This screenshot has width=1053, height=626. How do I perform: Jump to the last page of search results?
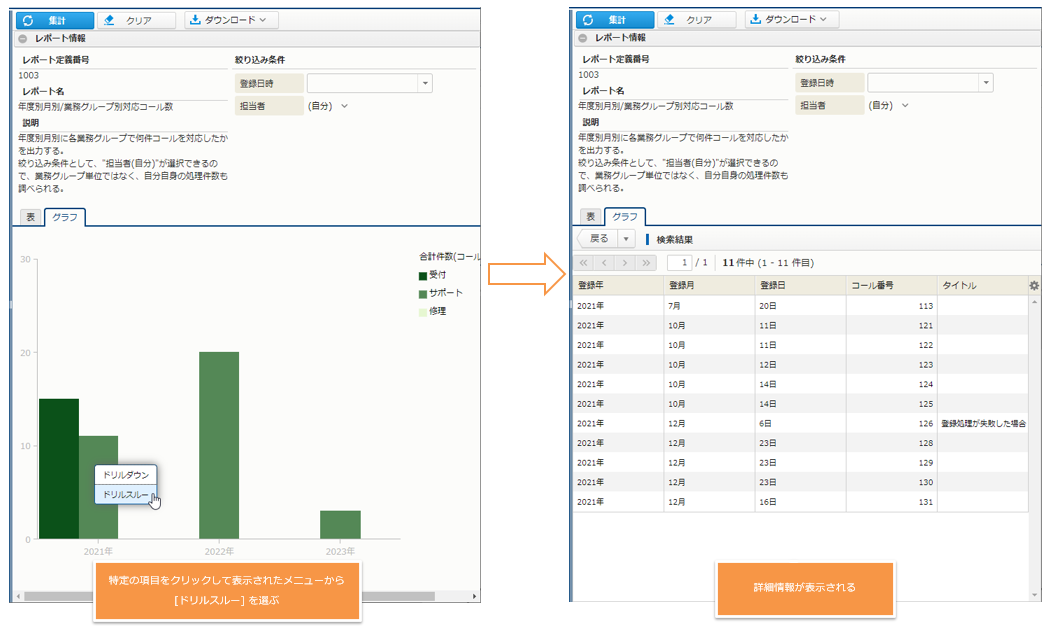coord(646,263)
